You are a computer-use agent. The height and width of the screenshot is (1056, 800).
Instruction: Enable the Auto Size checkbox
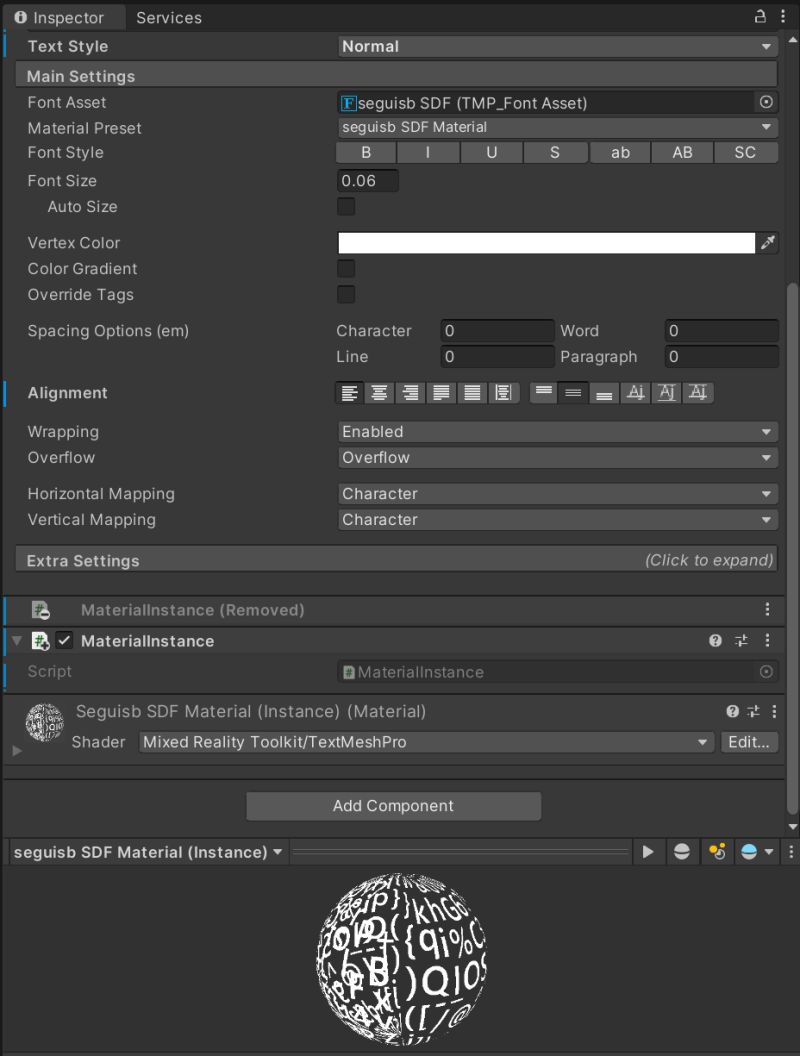click(345, 206)
